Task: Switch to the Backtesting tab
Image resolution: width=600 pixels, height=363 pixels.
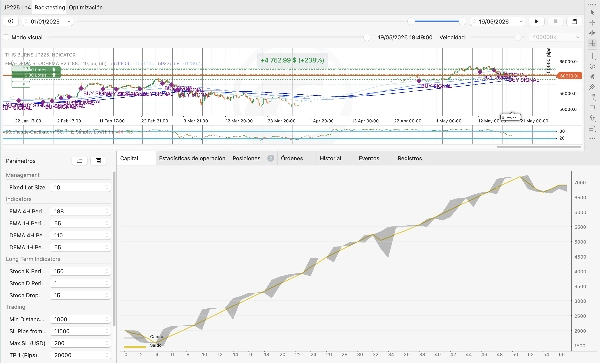Action: pos(49,7)
